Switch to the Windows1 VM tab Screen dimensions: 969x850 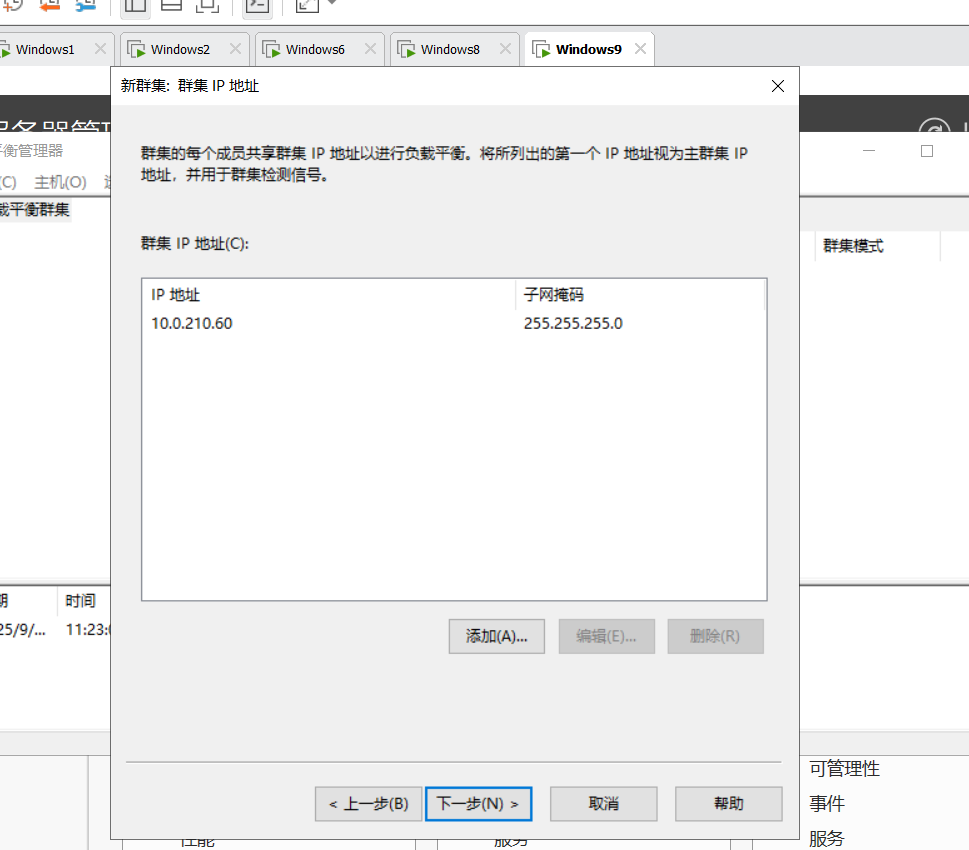45,49
